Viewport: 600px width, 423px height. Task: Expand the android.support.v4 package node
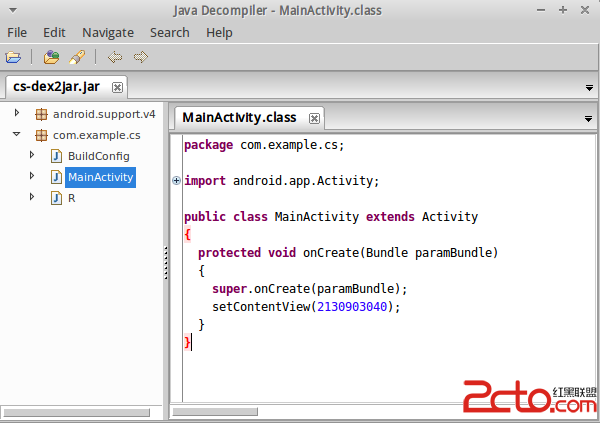16,113
